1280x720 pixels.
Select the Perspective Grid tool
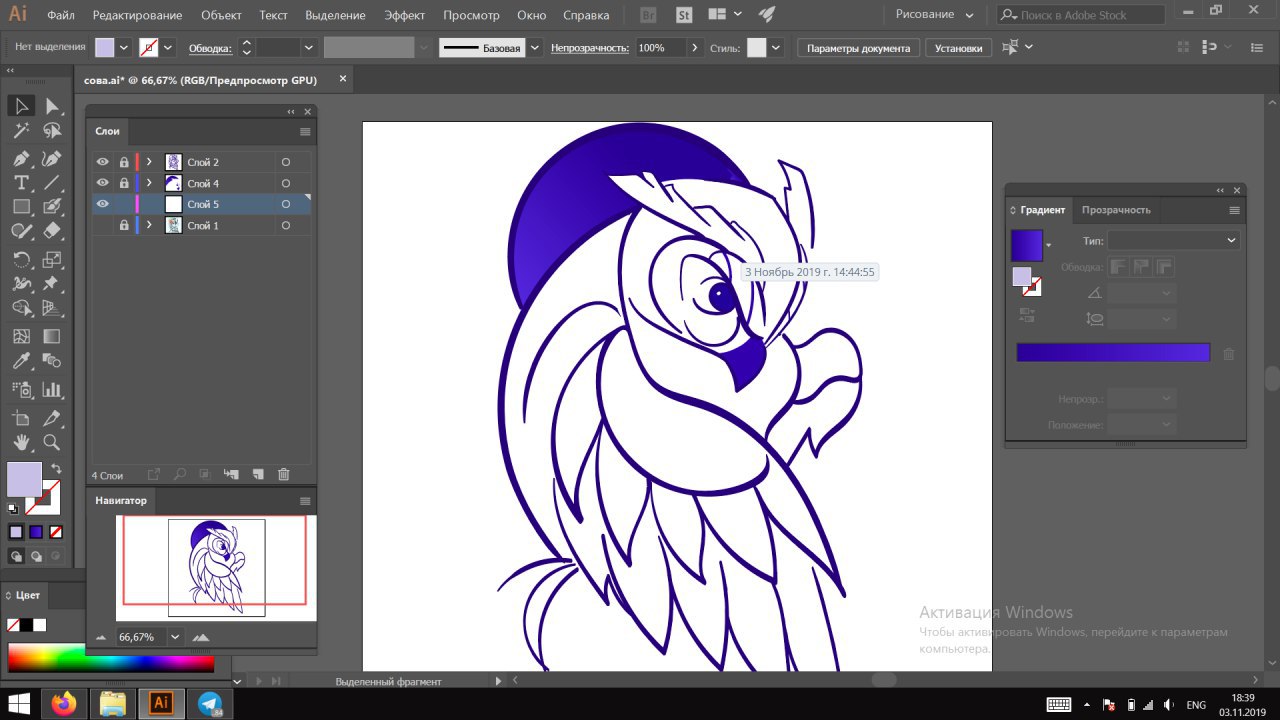pos(52,309)
